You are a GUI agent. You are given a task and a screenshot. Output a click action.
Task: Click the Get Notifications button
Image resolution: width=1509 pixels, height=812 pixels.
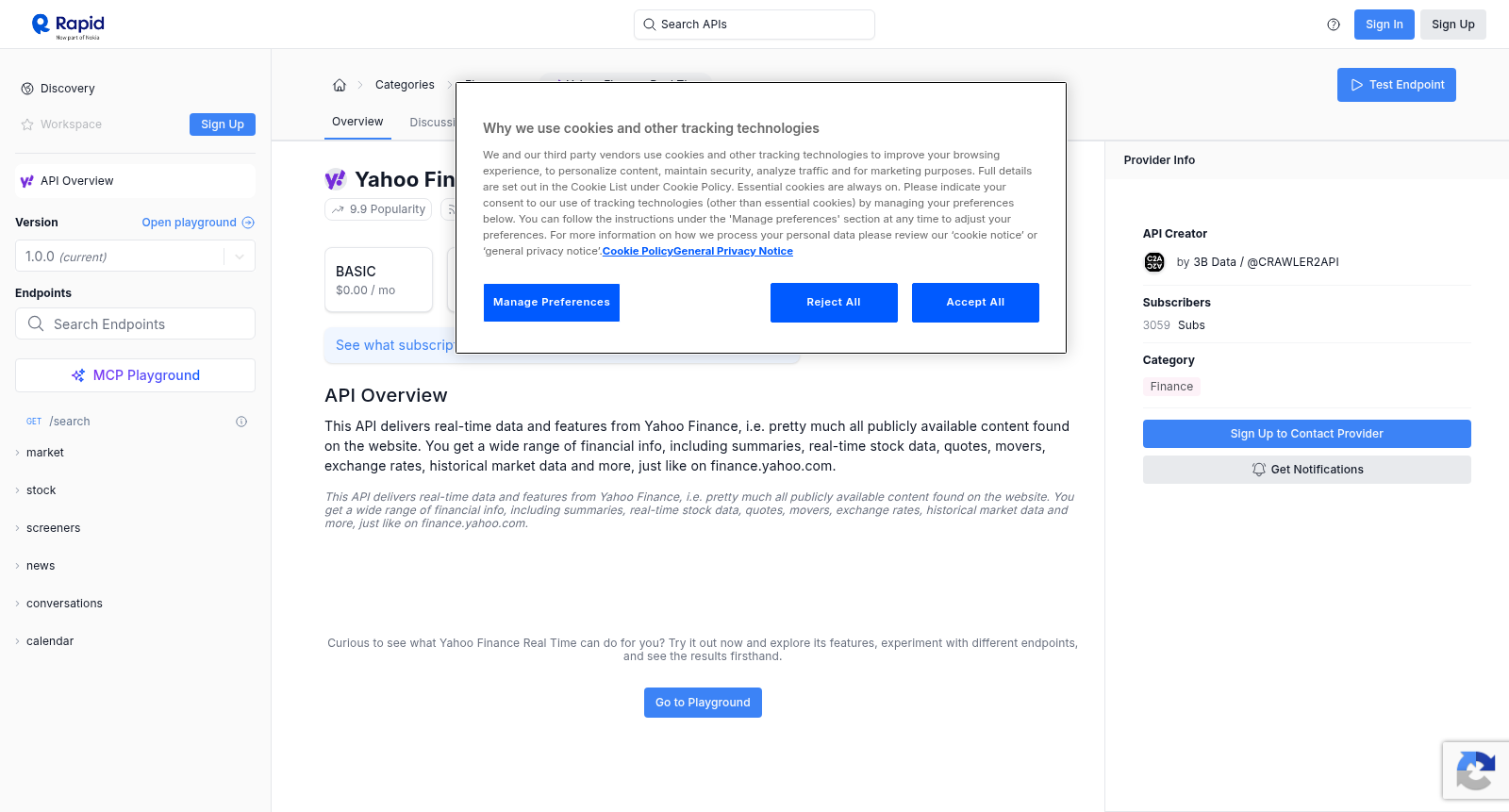pyautogui.click(x=1307, y=470)
